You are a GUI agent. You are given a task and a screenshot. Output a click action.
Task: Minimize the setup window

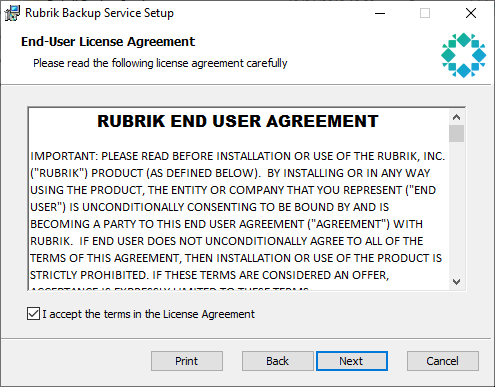[380, 13]
